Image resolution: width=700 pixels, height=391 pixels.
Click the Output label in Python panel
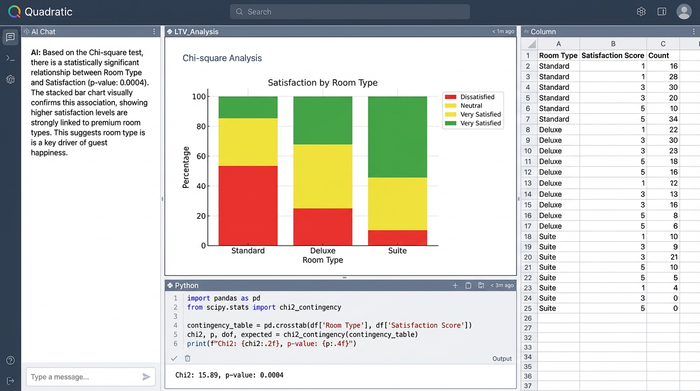(x=502, y=358)
